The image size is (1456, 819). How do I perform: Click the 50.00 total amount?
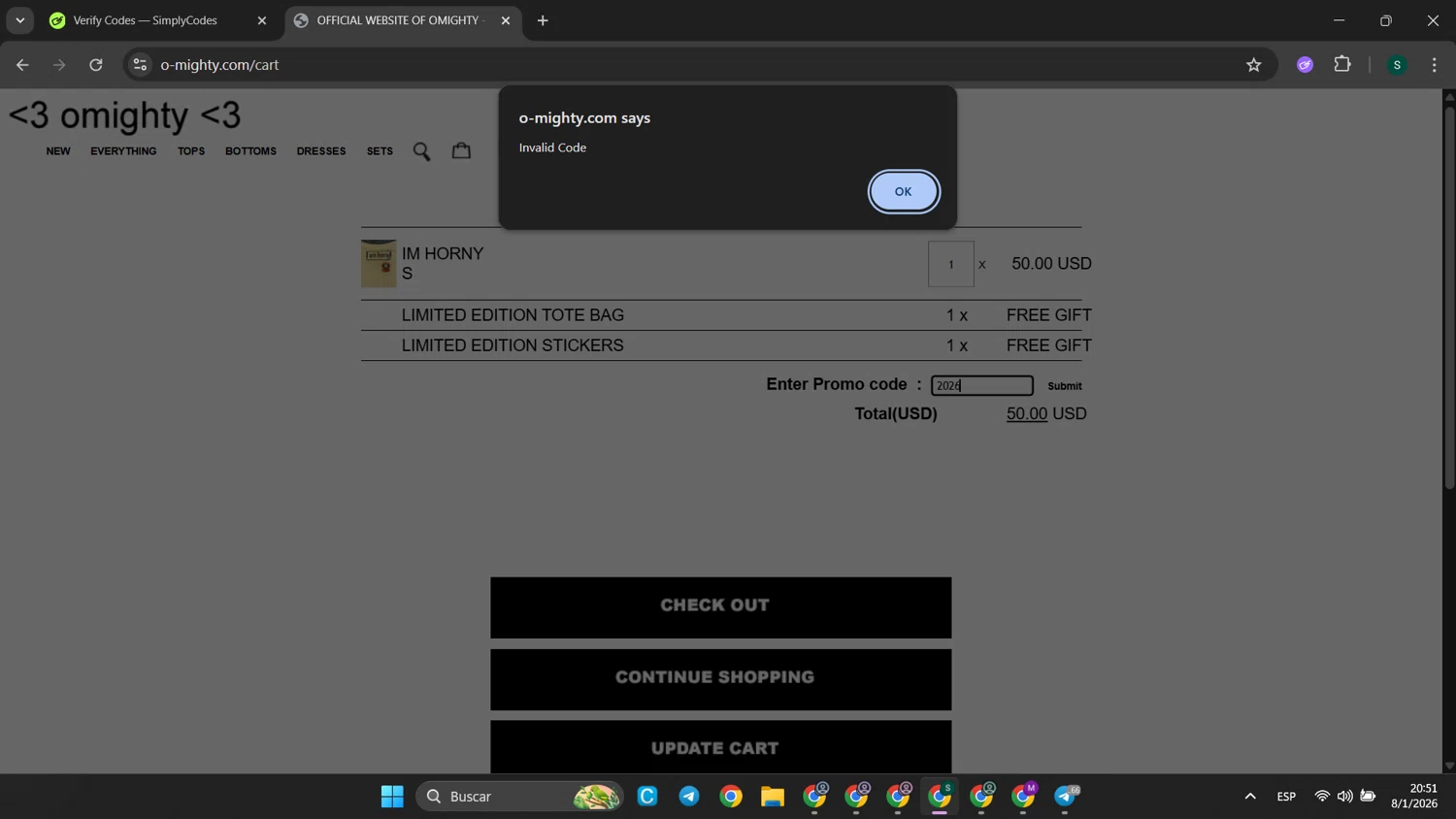pos(1026,413)
